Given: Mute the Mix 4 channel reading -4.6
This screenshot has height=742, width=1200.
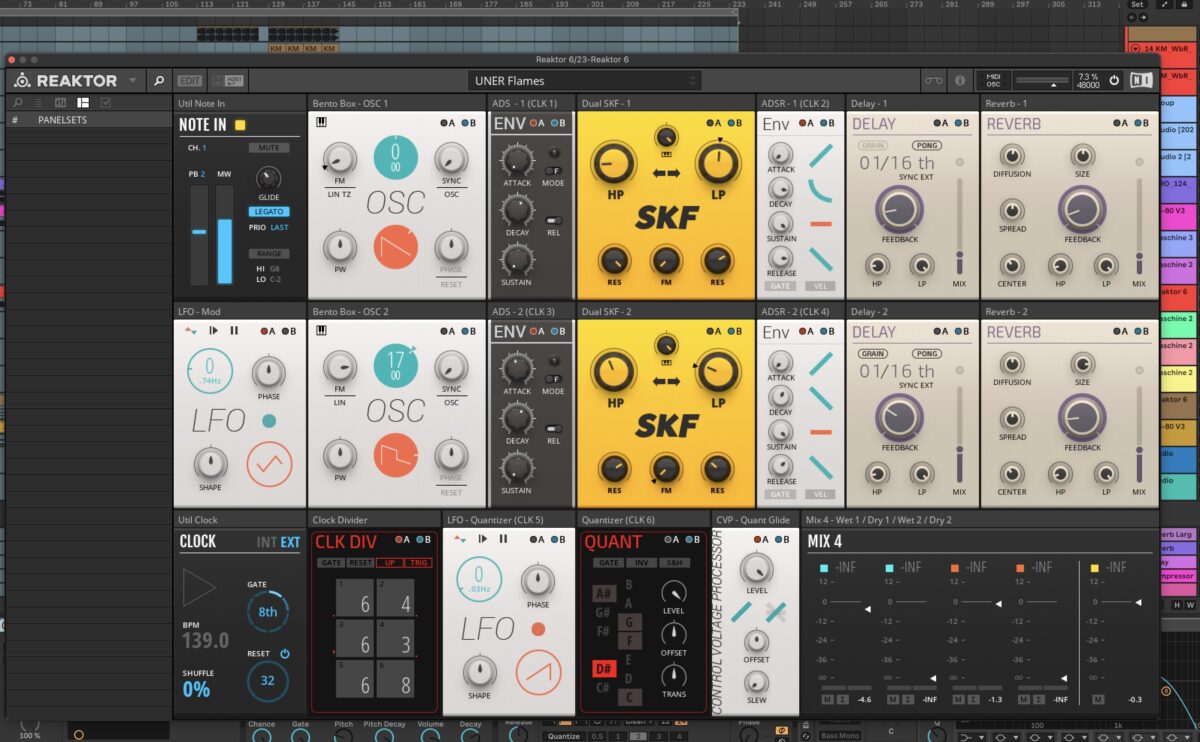Looking at the screenshot, I should pyautogui.click(x=826, y=700).
